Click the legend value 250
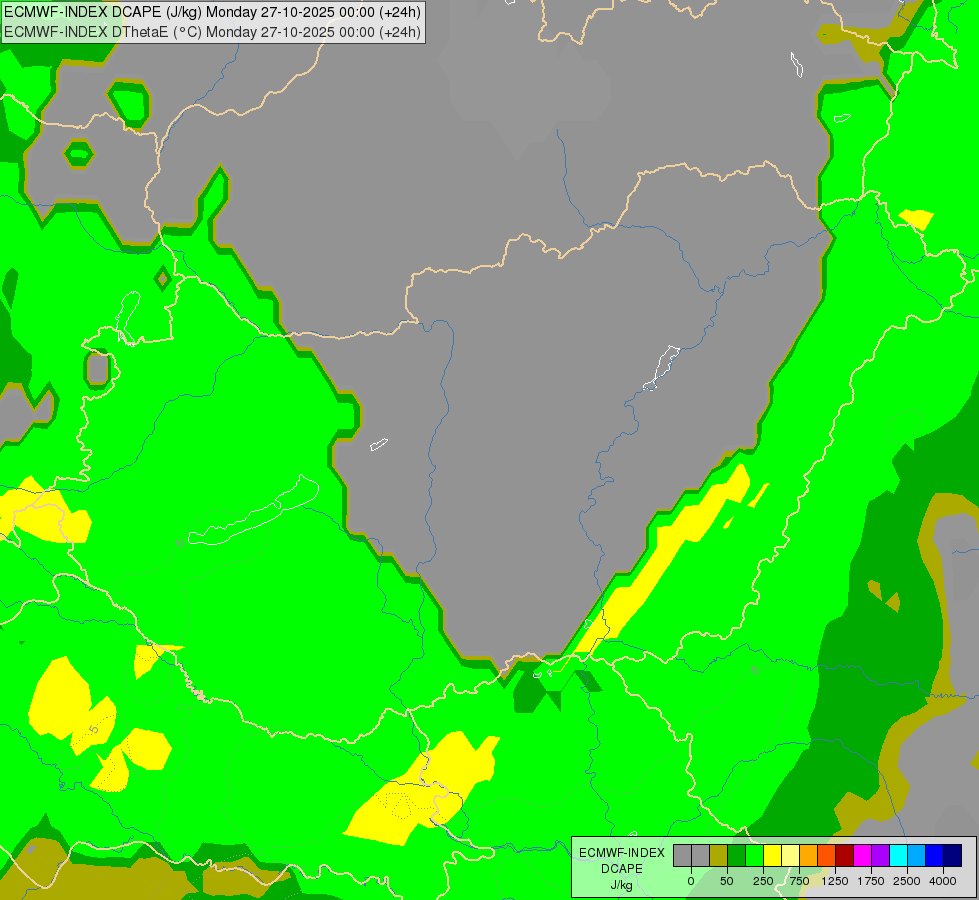979x900 pixels. [763, 881]
